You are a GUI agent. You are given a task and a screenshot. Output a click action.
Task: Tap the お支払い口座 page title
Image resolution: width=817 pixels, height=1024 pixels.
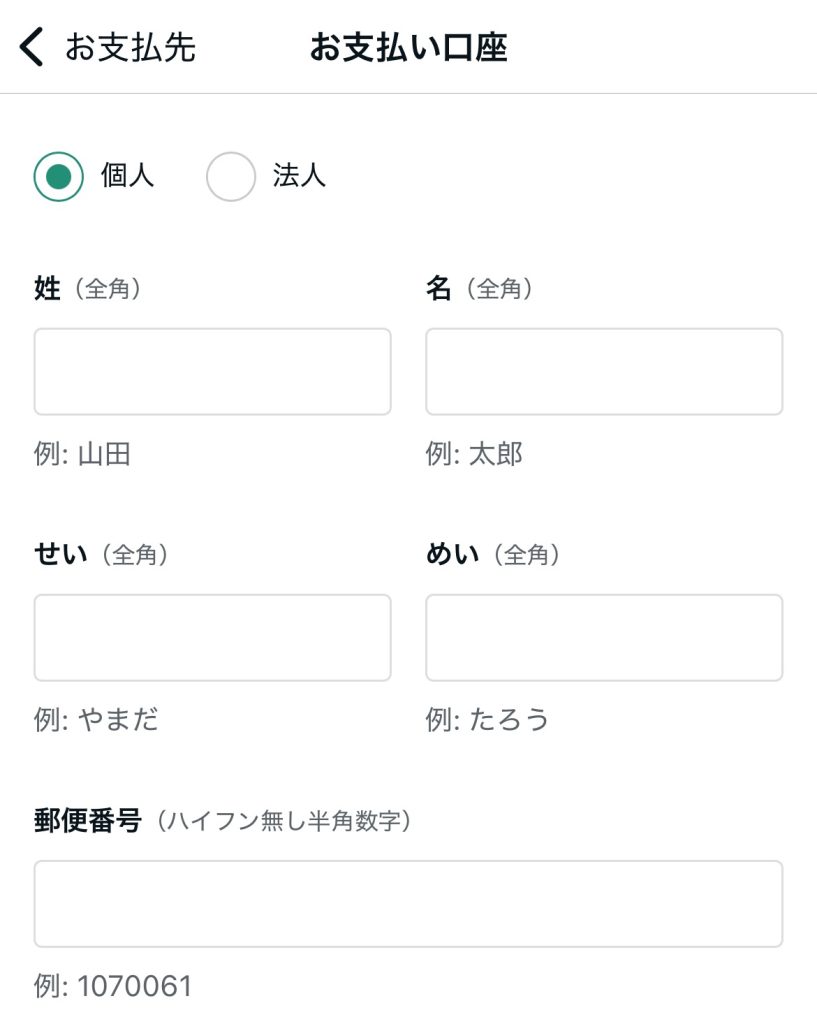[409, 47]
